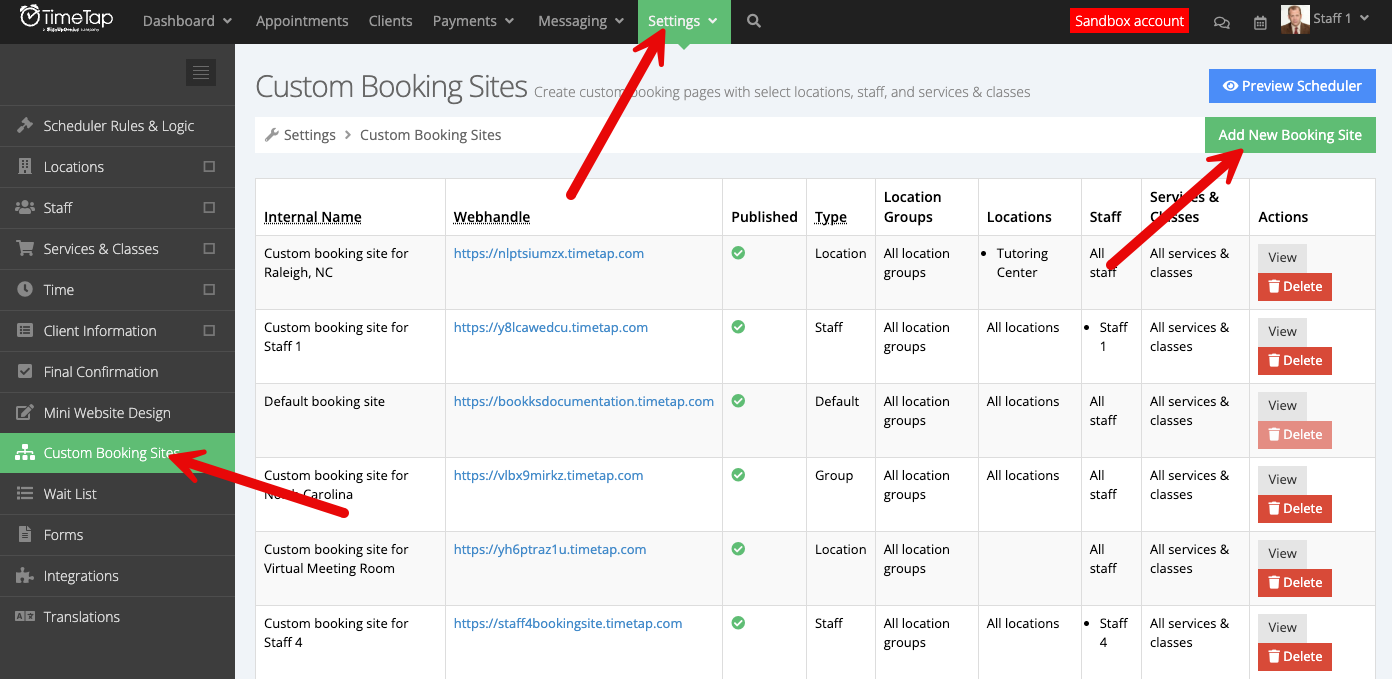1392x679 pixels.
Task: Click the Time clock icon in sidebar
Action: (25, 289)
